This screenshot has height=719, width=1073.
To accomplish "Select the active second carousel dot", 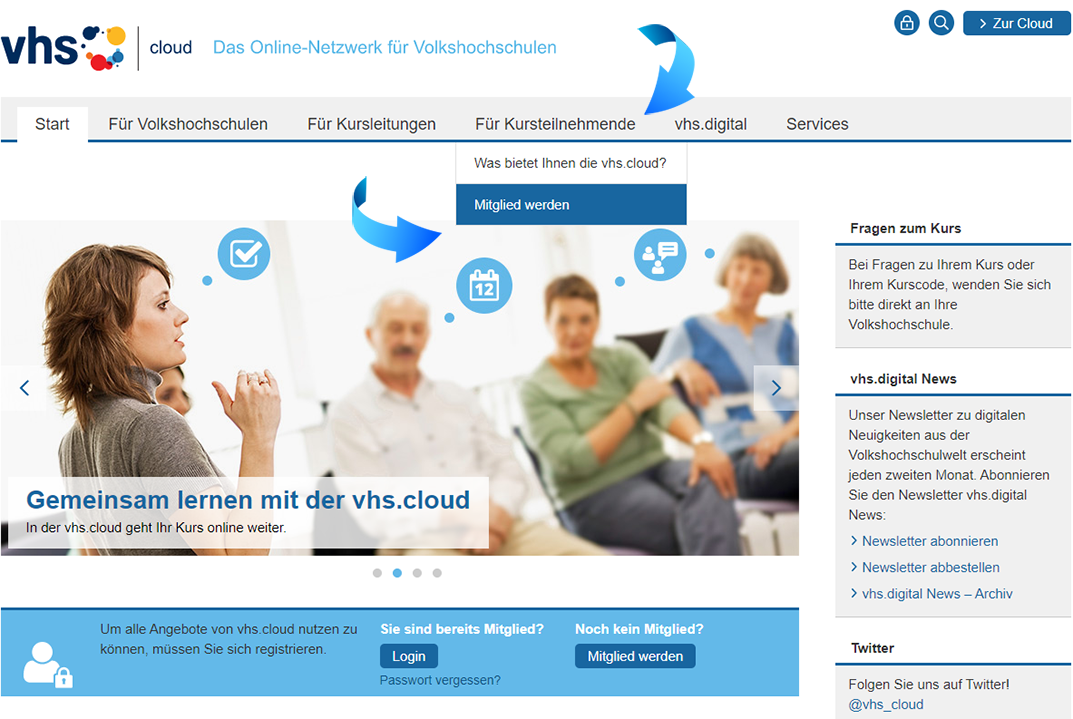I will [x=397, y=573].
